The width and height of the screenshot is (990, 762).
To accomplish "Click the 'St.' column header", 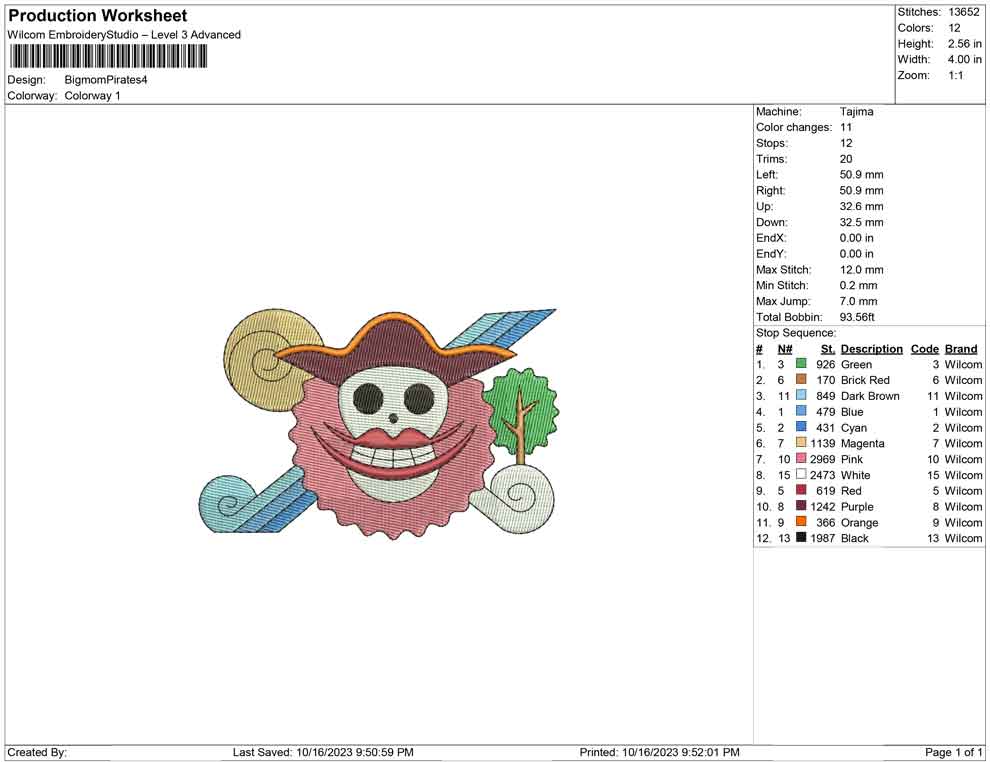I will 828,349.
